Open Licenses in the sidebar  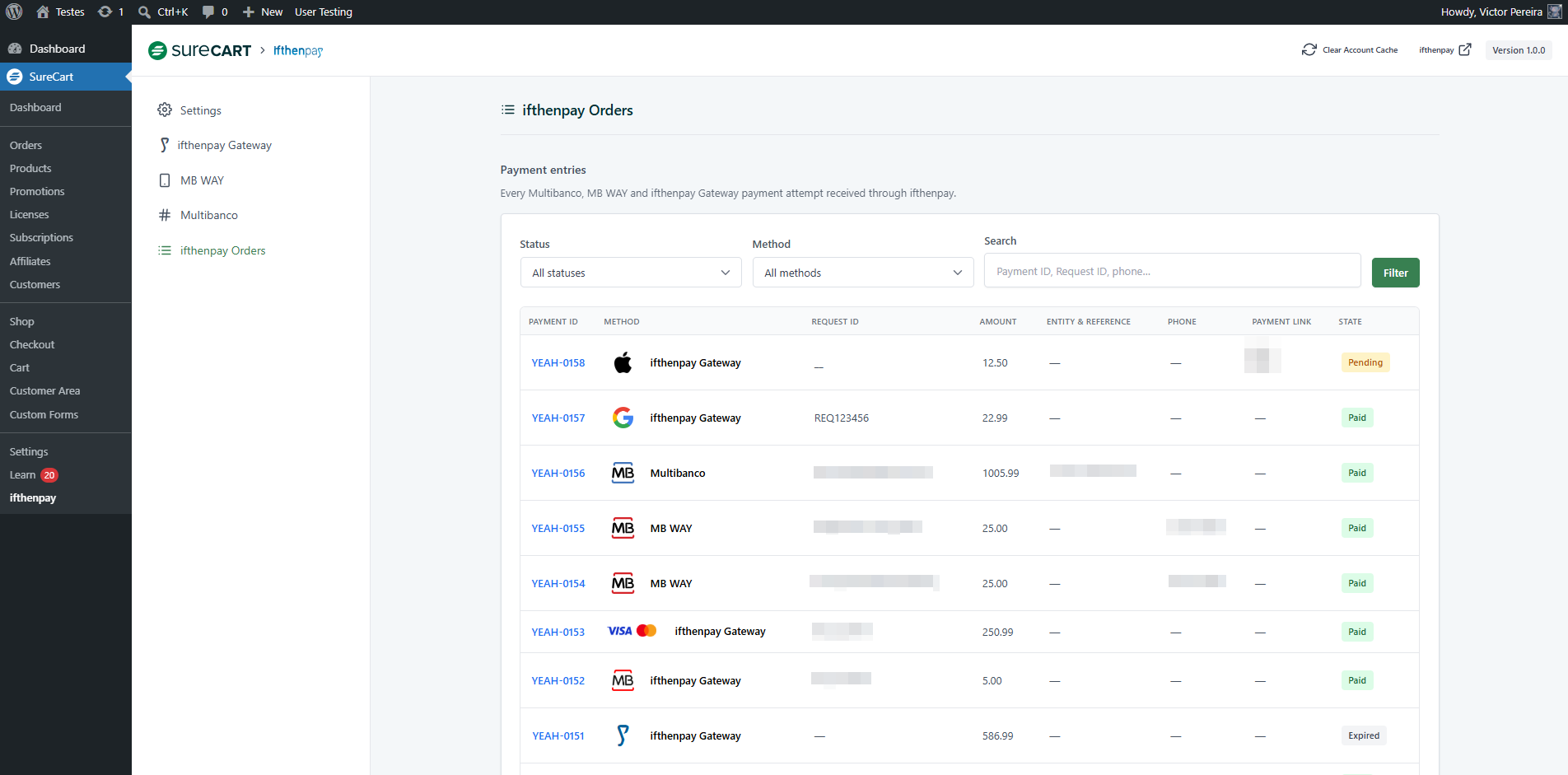point(30,214)
